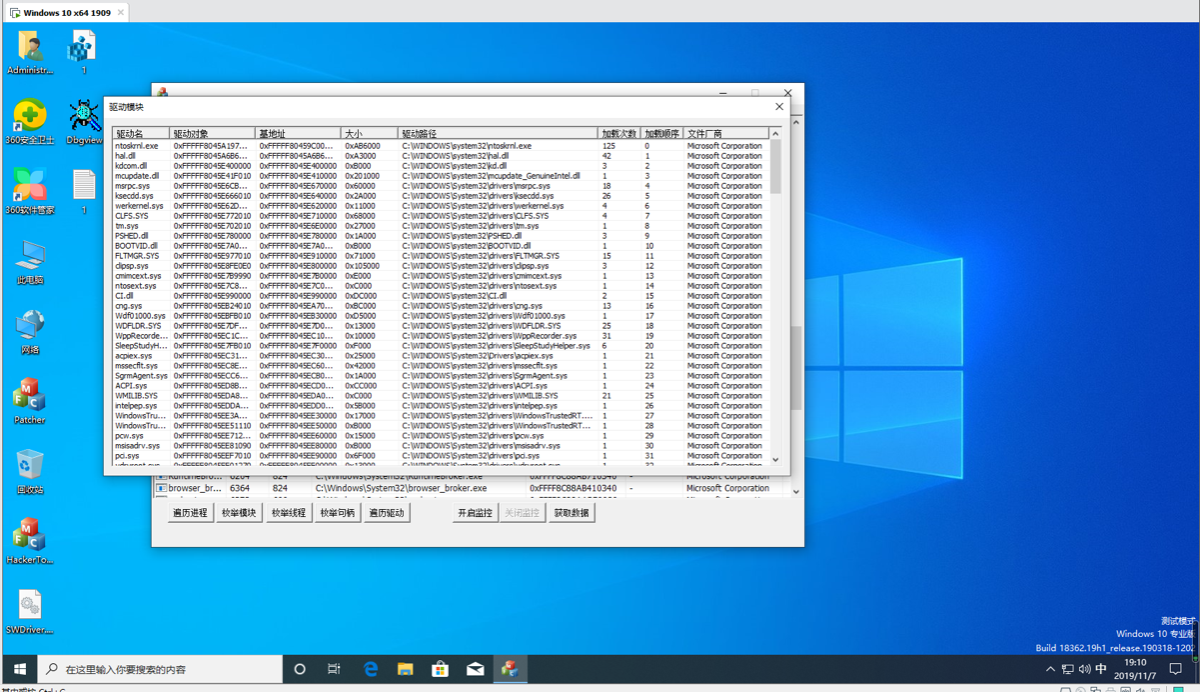The image size is (1200, 692).
Task: Sort by the 驱动对象 column header
Action: tap(213, 133)
